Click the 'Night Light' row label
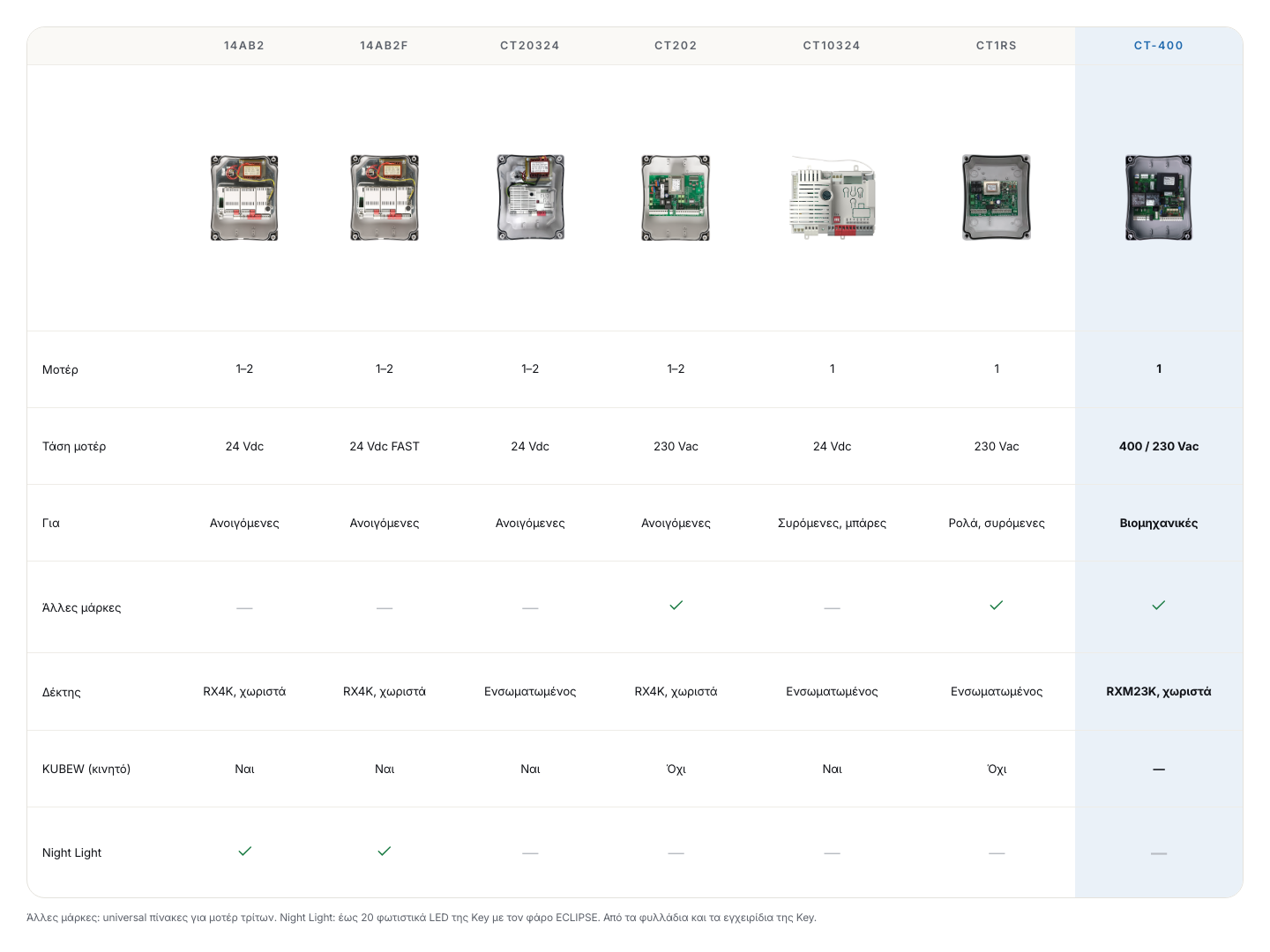This screenshot has height=952, width=1270. 71,852
